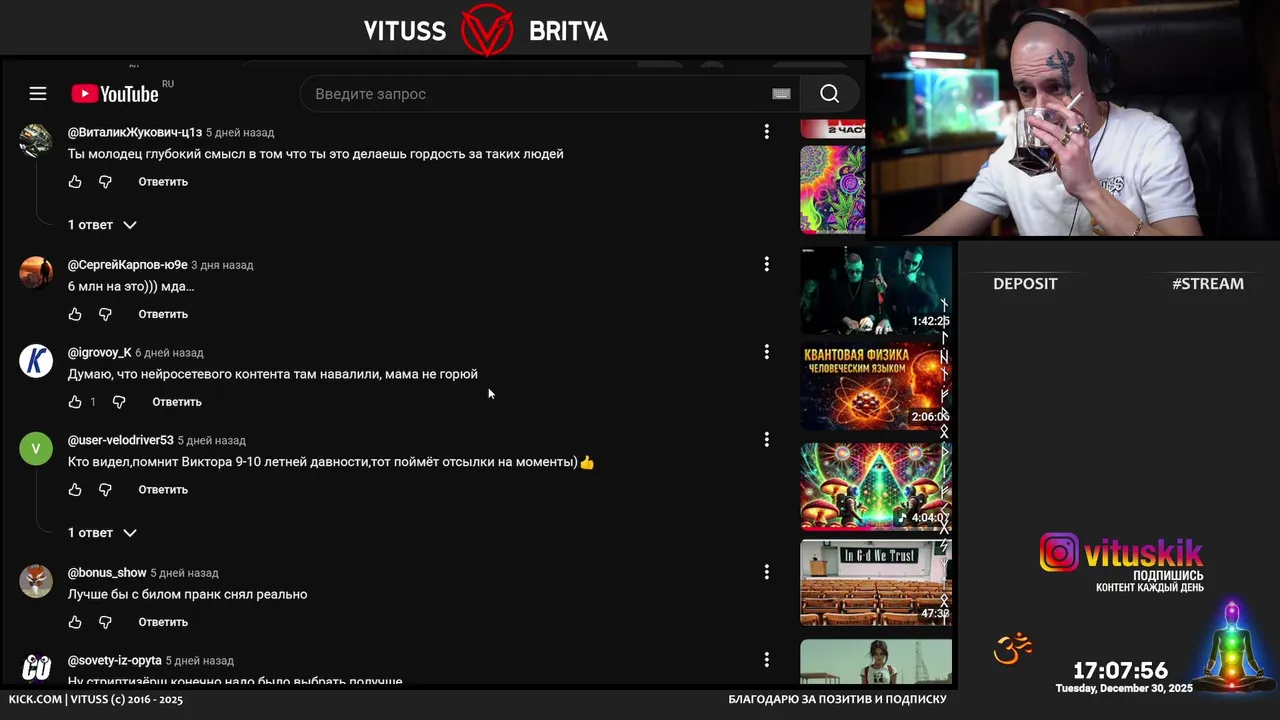Click the '5 дней назад' timestamp of @bonus_show
The image size is (1280, 720).
coord(184,573)
